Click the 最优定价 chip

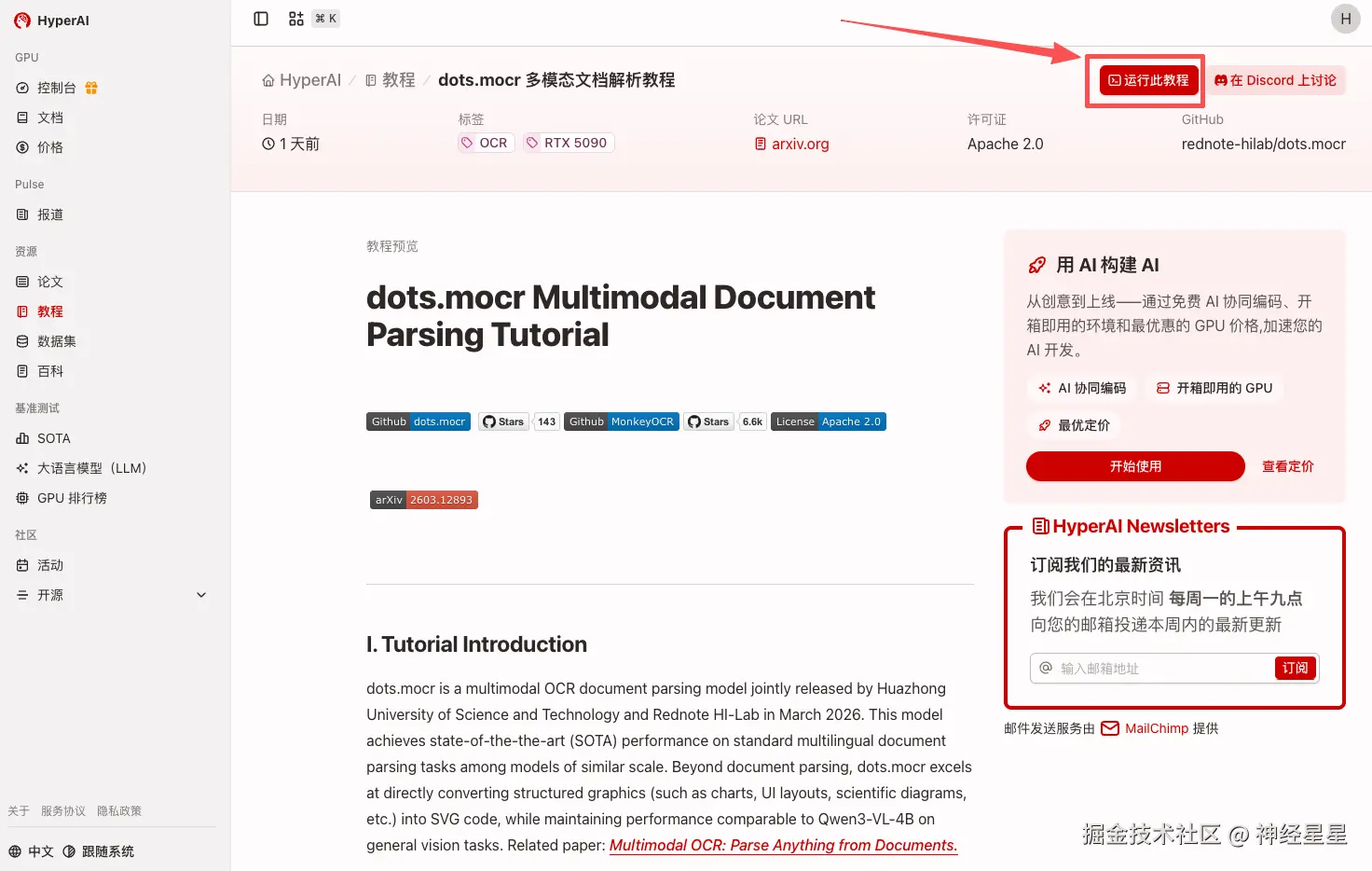[x=1074, y=425]
